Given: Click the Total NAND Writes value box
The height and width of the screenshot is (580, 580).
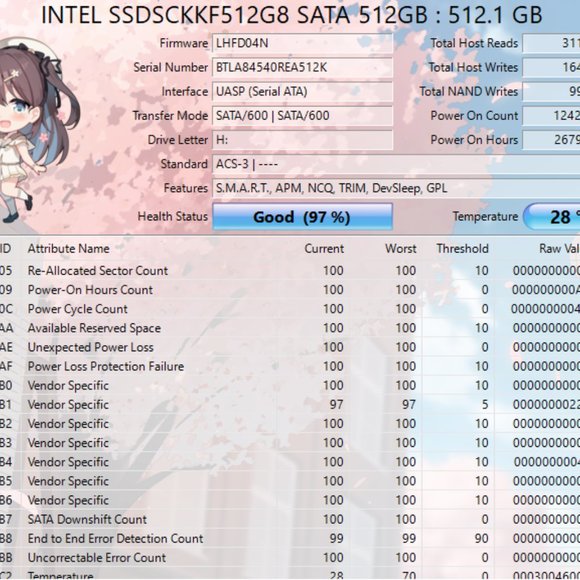Looking at the screenshot, I should (551, 91).
